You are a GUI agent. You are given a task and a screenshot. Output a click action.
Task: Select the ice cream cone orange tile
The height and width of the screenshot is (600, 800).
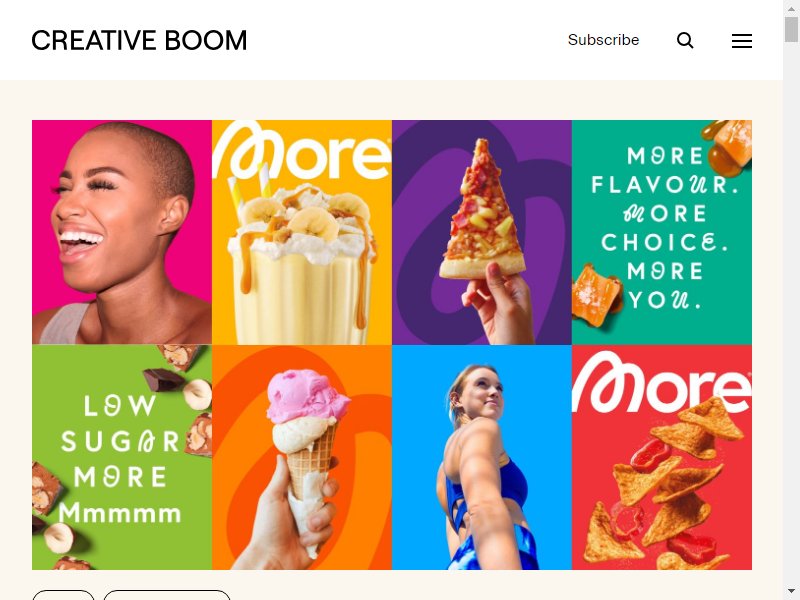coord(302,457)
